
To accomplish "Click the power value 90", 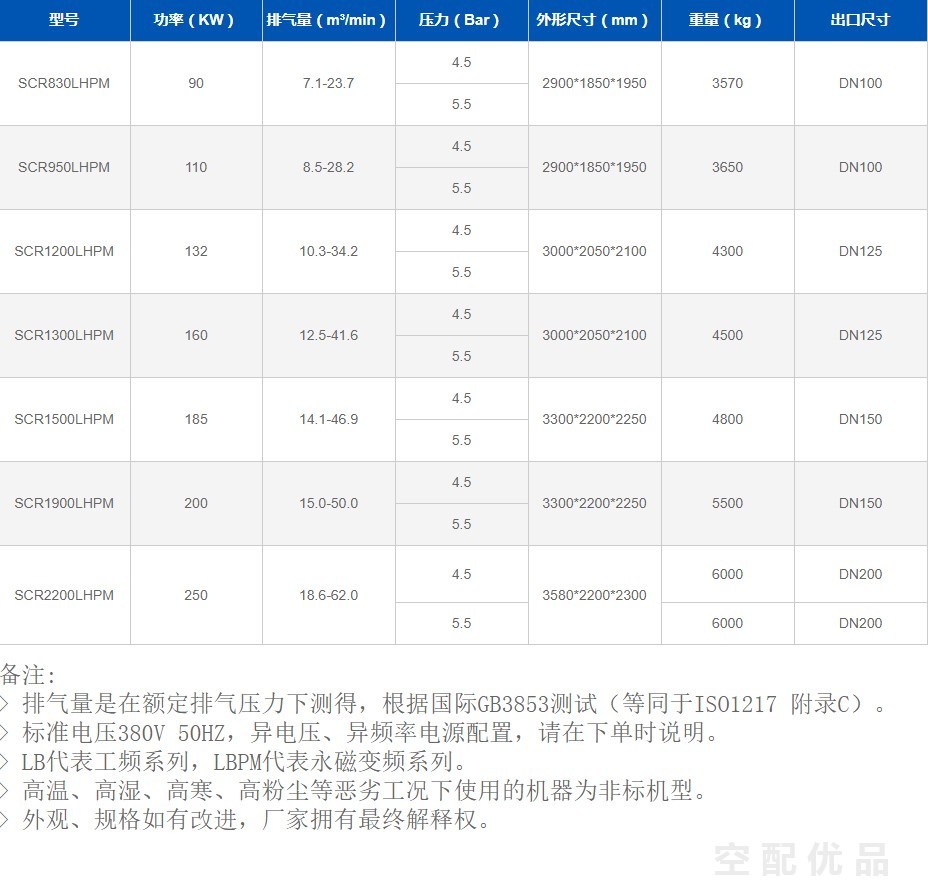I will [x=196, y=83].
